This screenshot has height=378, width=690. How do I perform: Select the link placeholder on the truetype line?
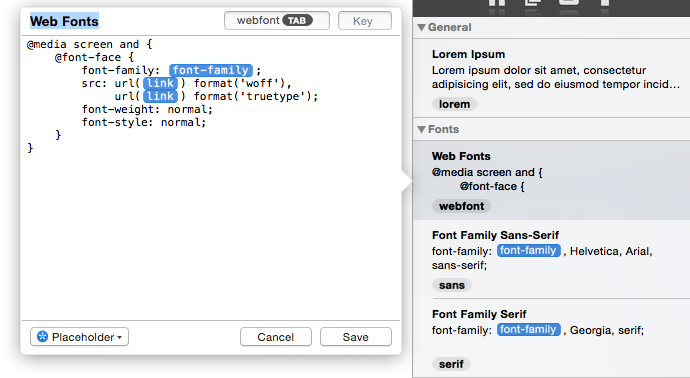(x=160, y=96)
